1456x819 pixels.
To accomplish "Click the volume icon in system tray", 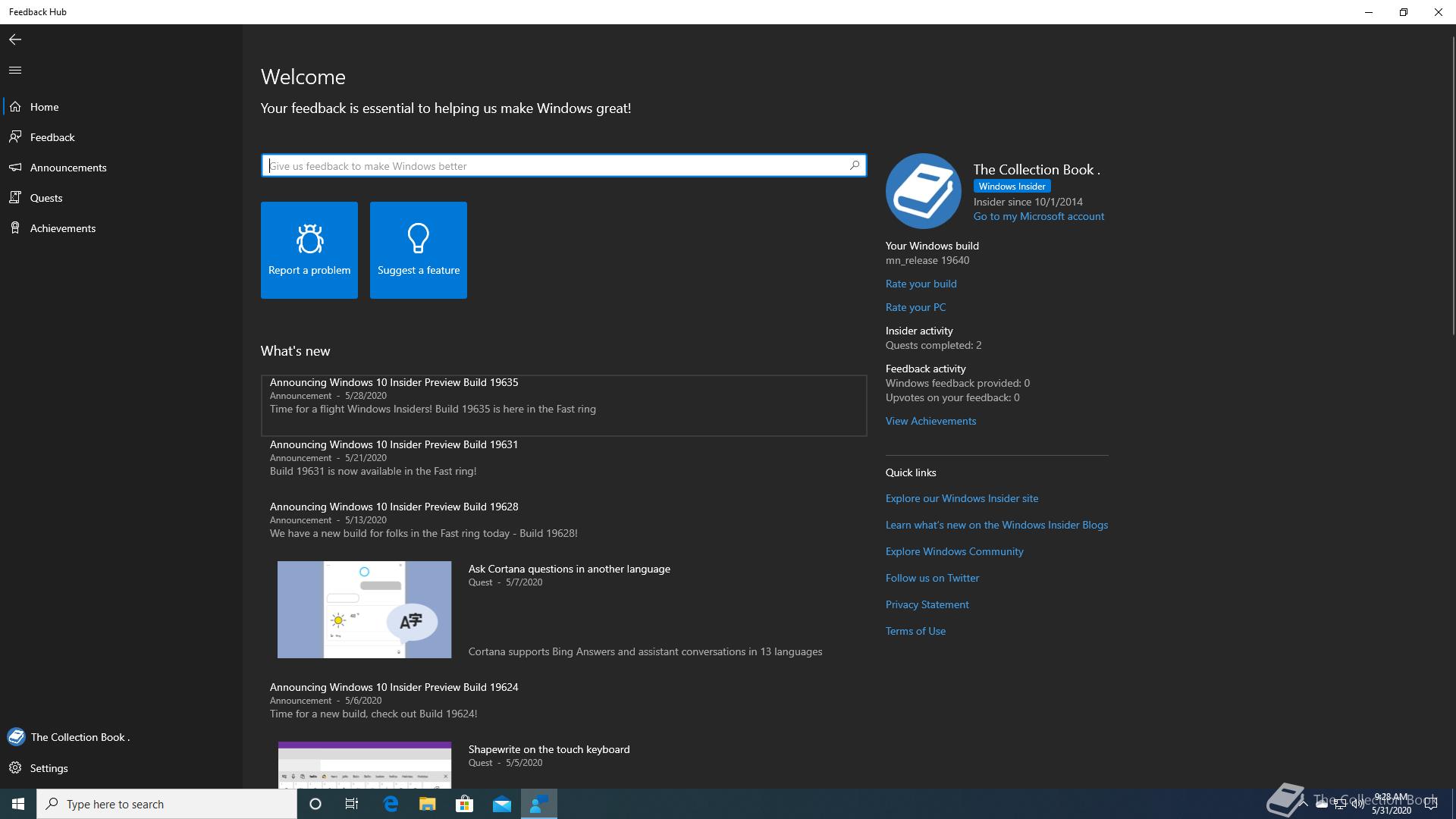I will [1358, 804].
